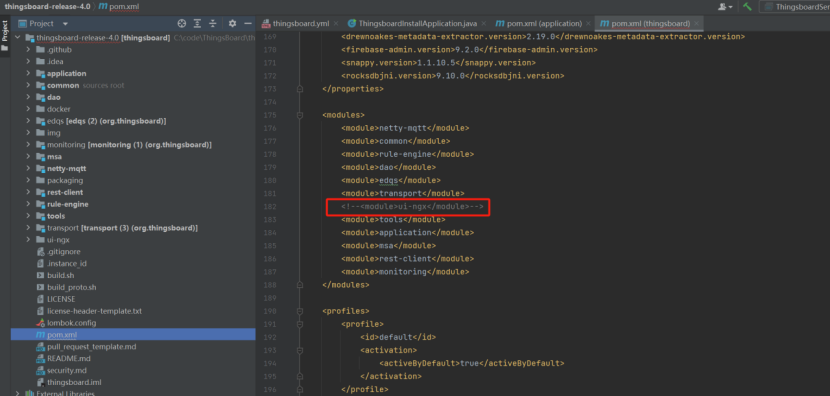The height and width of the screenshot is (396, 830).
Task: Open the Project view dropdown arrow
Action: click(65, 24)
